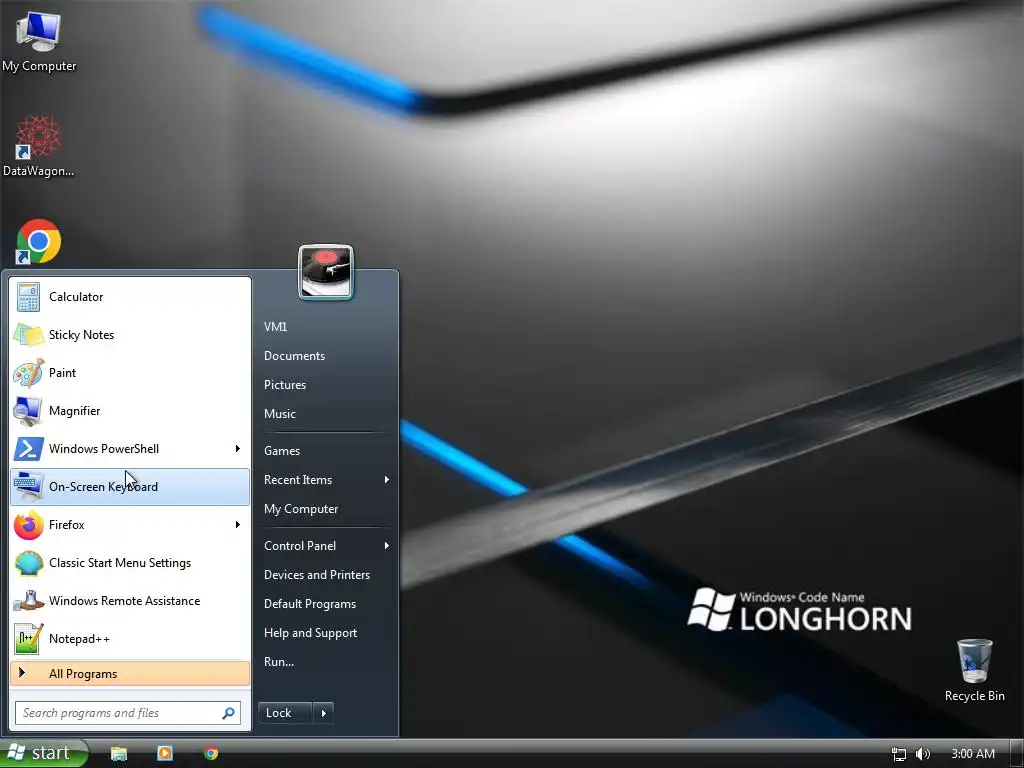The height and width of the screenshot is (768, 1024).
Task: Click the Show Desktop strip beside the clock
Action: (1017, 754)
